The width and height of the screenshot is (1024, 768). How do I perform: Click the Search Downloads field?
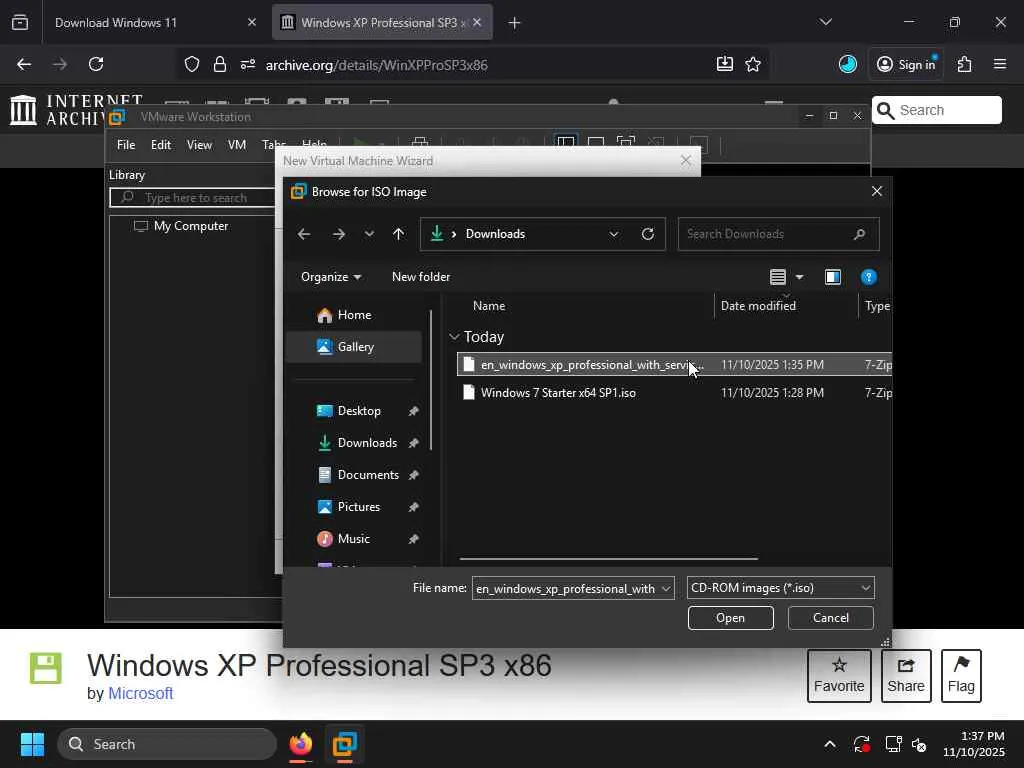778,234
